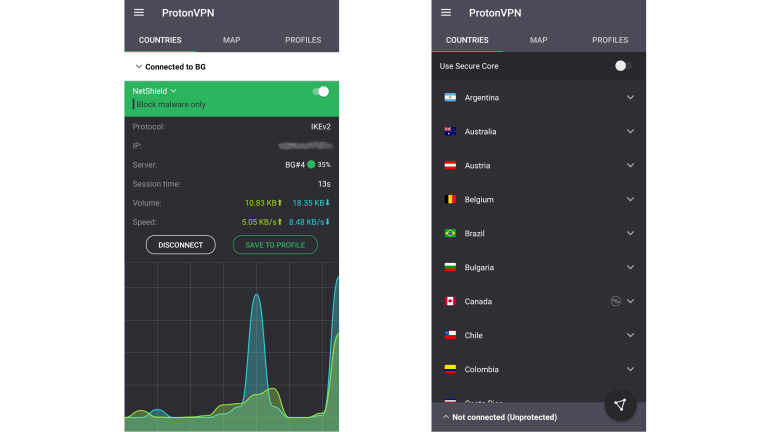Click the Canada flag icon
This screenshot has width=768, height=432.
click(450, 301)
